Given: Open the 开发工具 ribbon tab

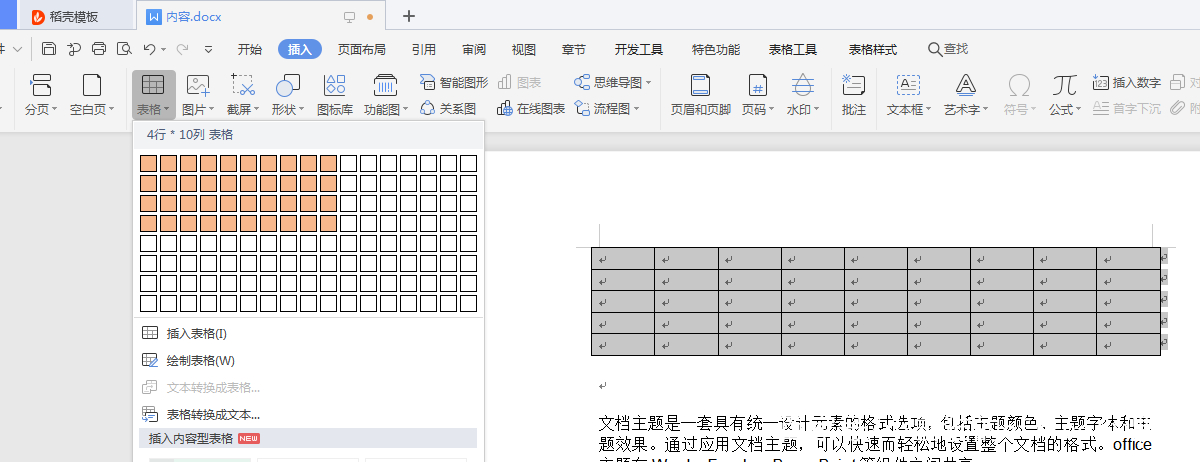Looking at the screenshot, I should point(639,49).
